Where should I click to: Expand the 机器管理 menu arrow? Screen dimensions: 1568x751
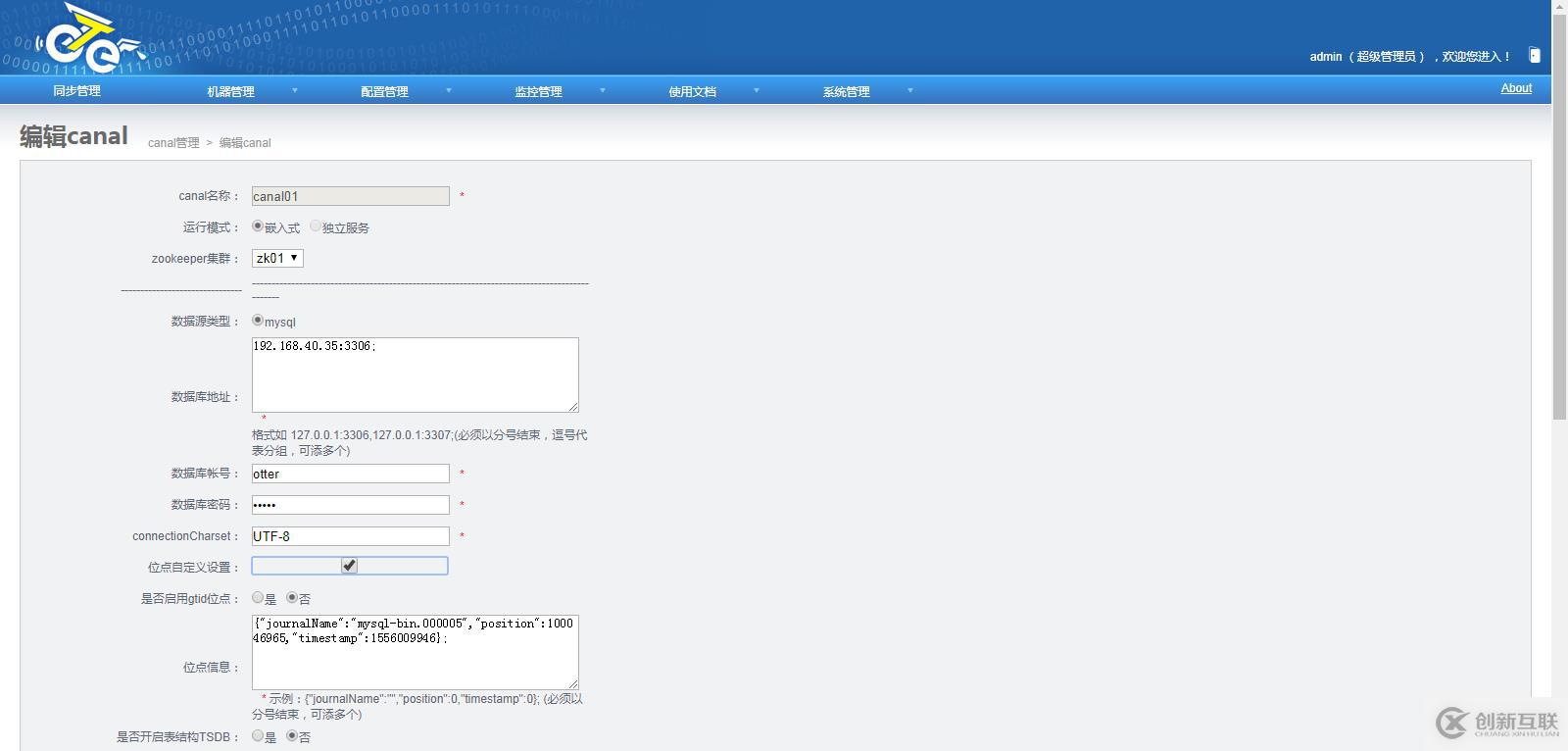point(294,90)
